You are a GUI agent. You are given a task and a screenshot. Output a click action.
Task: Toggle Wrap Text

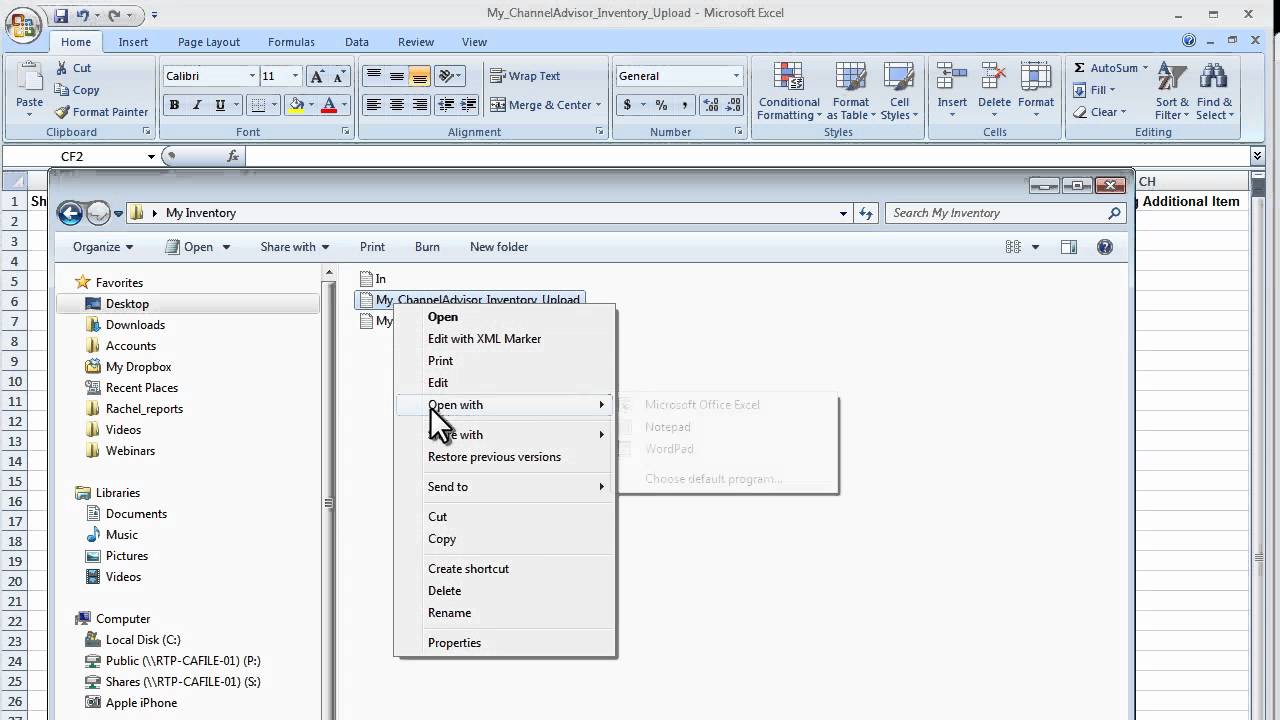[x=525, y=76]
